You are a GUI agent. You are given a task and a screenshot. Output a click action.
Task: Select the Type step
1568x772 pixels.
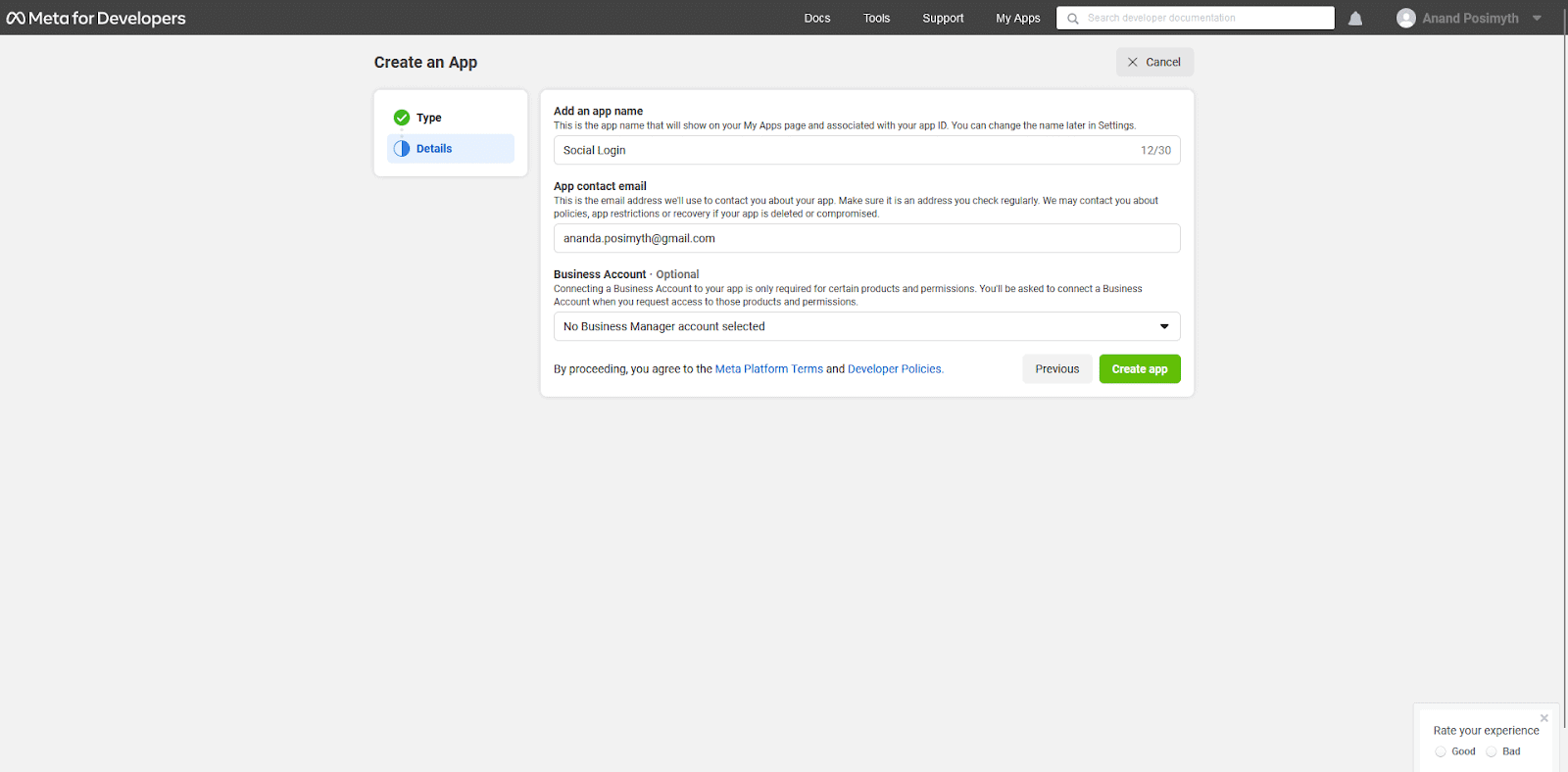point(451,118)
